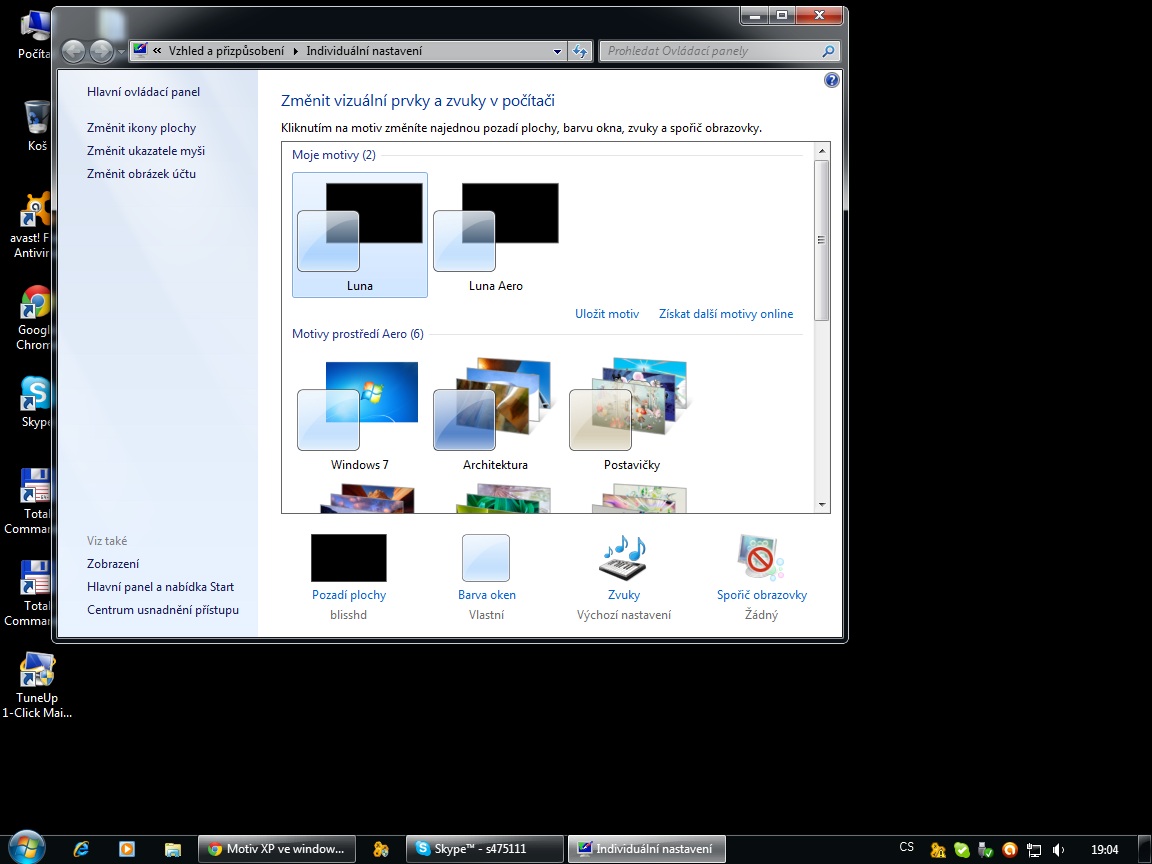Click Vzhled a přizpůsobení breadcrumb
Screen dimensions: 1152x864
[226, 51]
